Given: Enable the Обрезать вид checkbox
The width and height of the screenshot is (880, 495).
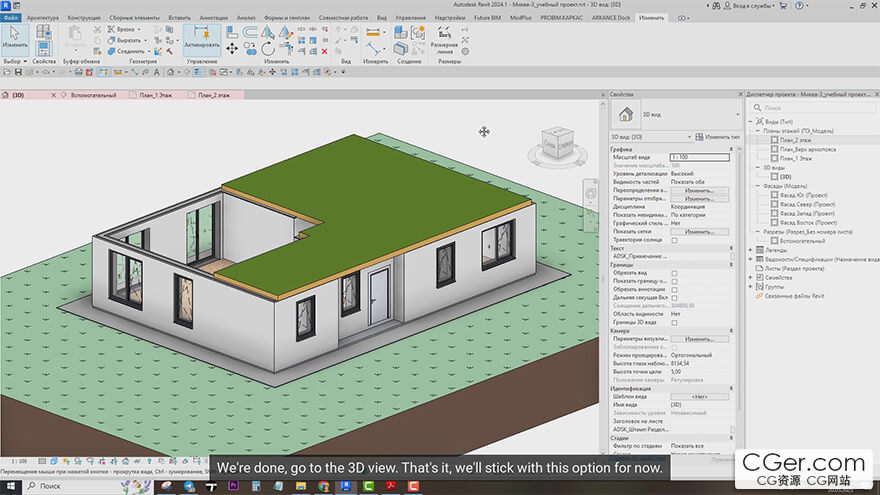Looking at the screenshot, I should click(674, 273).
